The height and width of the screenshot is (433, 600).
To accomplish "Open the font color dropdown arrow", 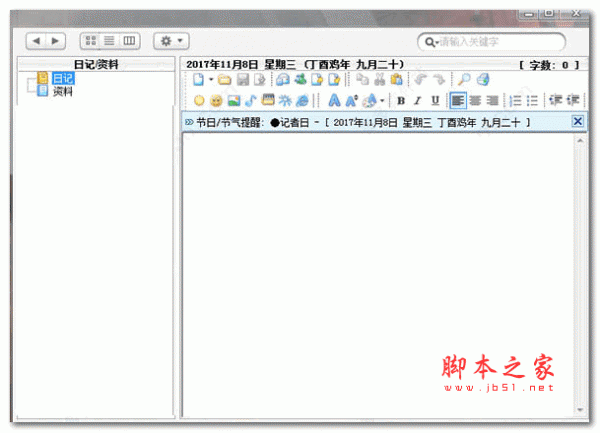I will [x=382, y=101].
